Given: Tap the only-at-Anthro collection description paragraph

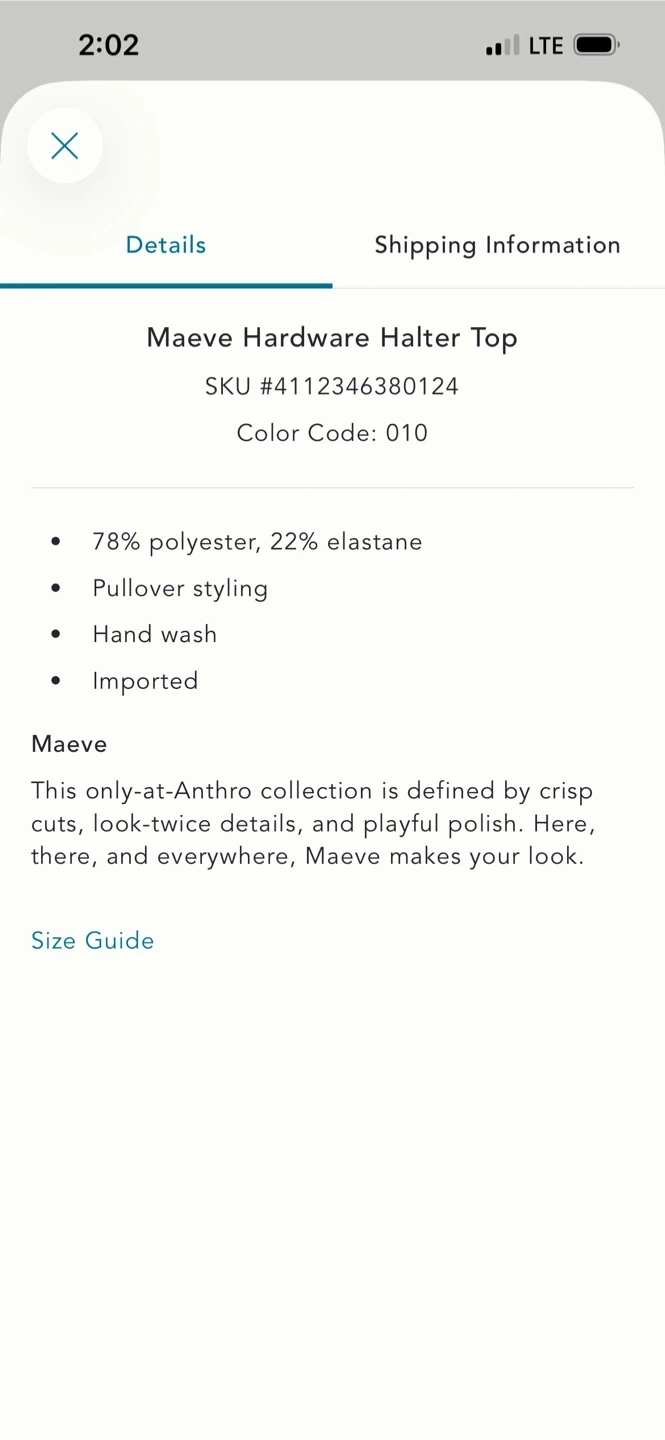Looking at the screenshot, I should (x=312, y=823).
